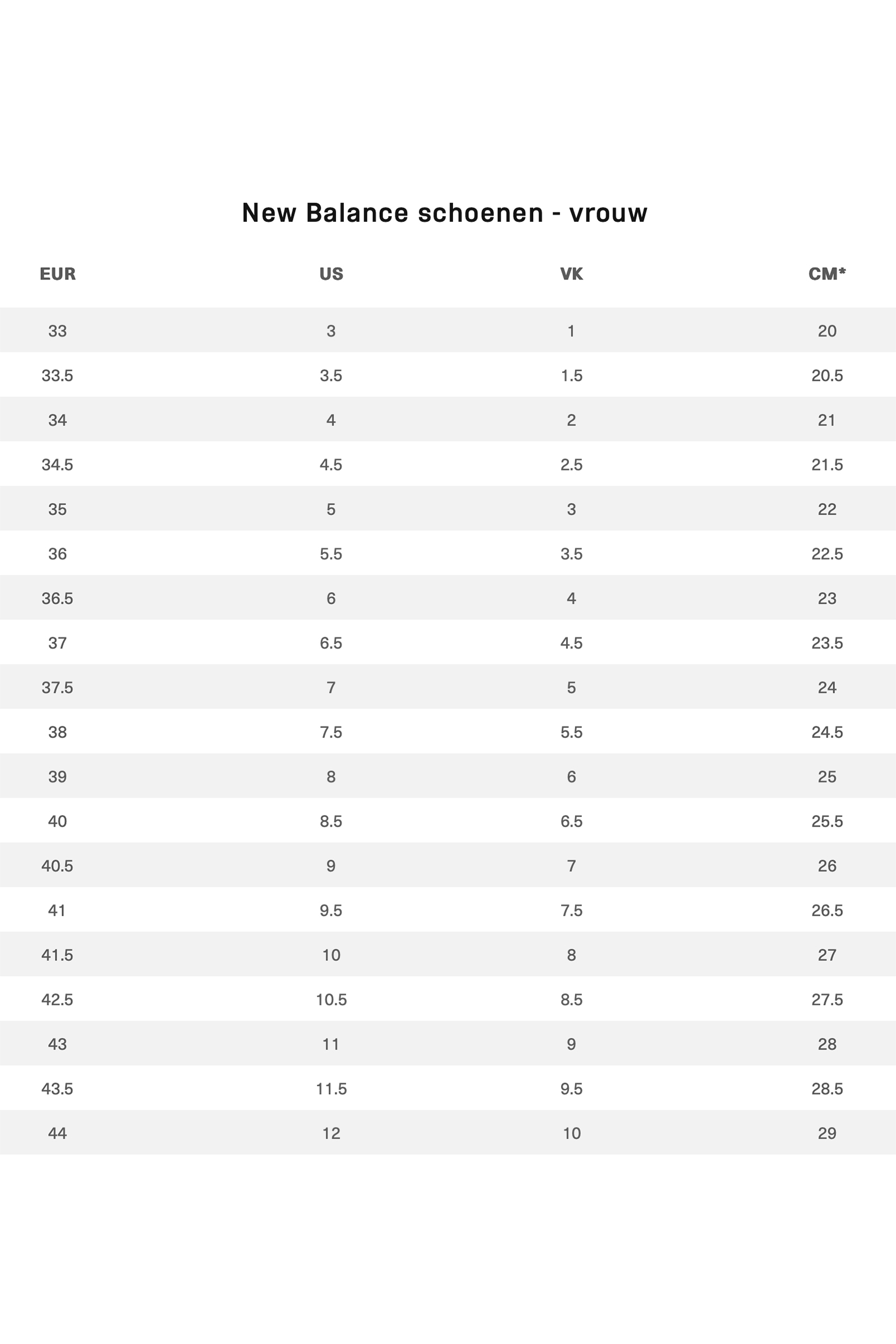Click US size 10.5 cell
896x1344 pixels.
pyautogui.click(x=332, y=1000)
